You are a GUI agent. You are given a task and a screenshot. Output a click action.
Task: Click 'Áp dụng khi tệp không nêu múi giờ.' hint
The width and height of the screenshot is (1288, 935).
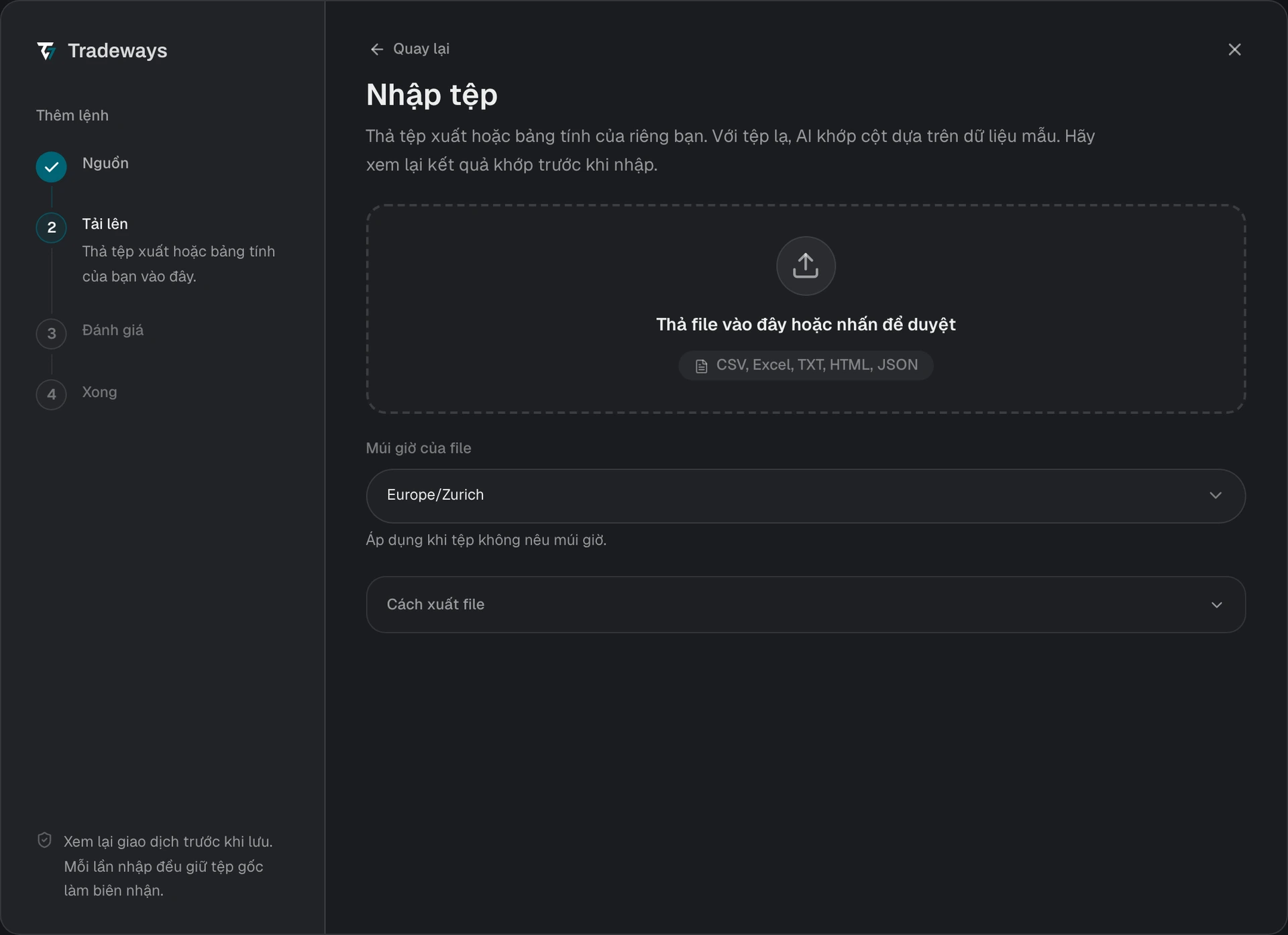coord(486,540)
